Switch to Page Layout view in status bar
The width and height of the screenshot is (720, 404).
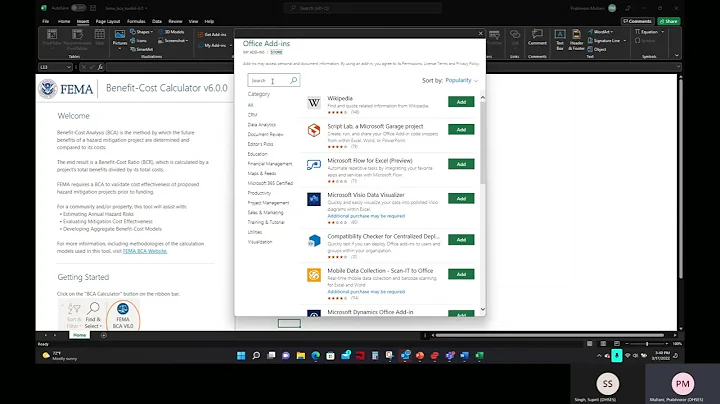[603, 343]
